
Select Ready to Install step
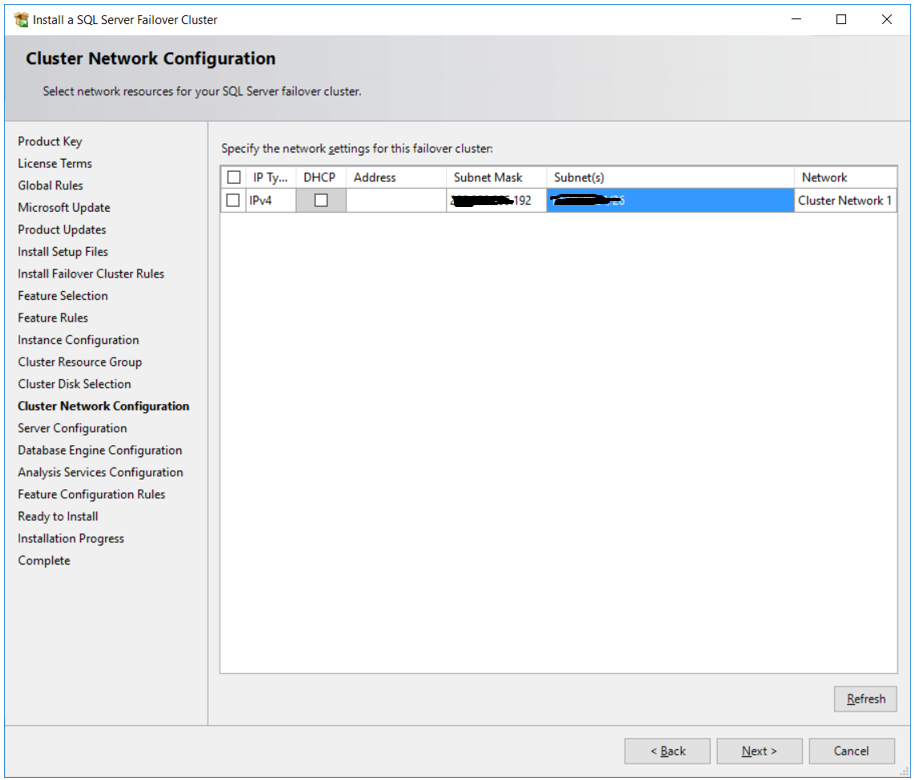pos(58,516)
